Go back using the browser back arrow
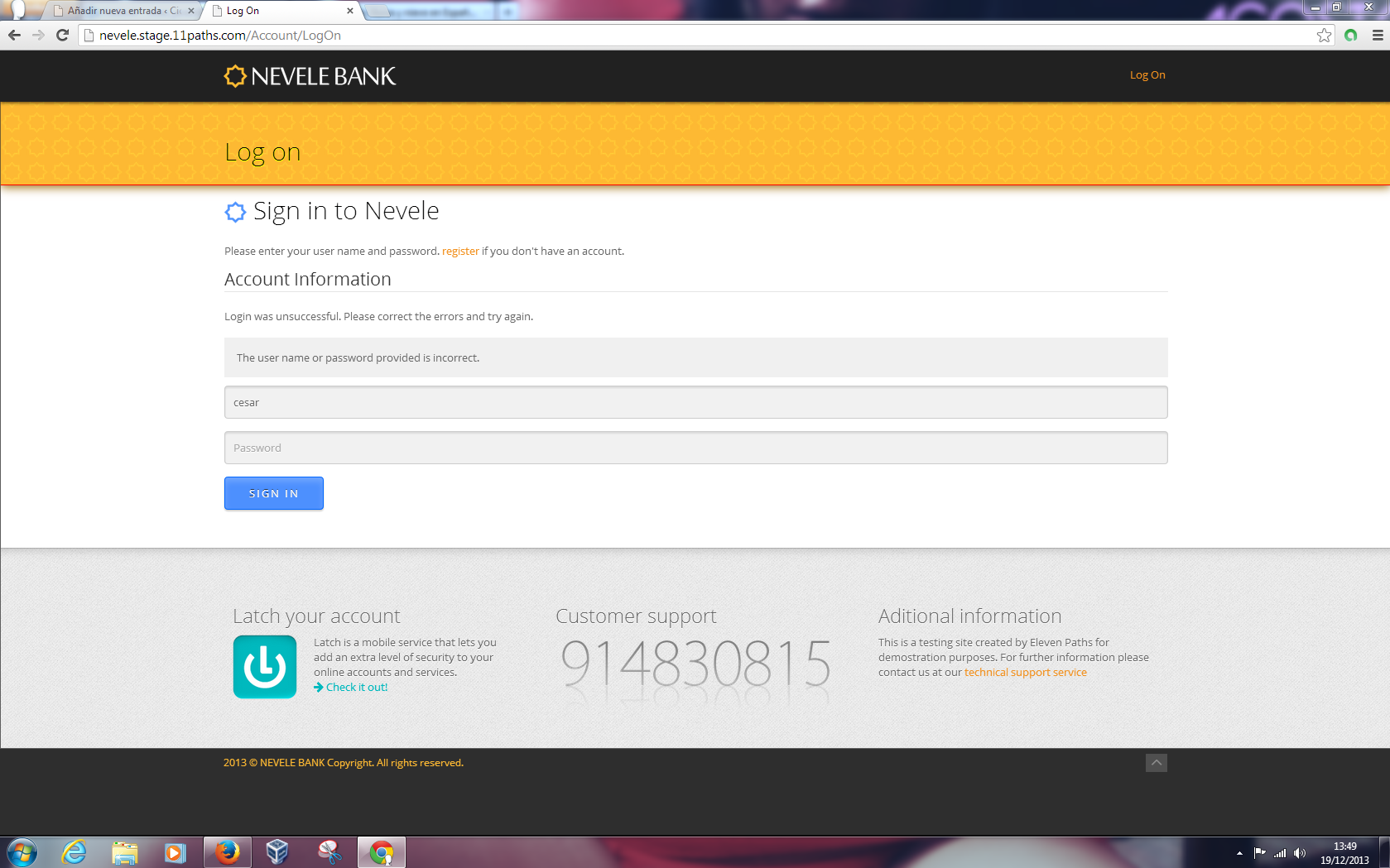This screenshot has width=1390, height=868. coord(14,35)
